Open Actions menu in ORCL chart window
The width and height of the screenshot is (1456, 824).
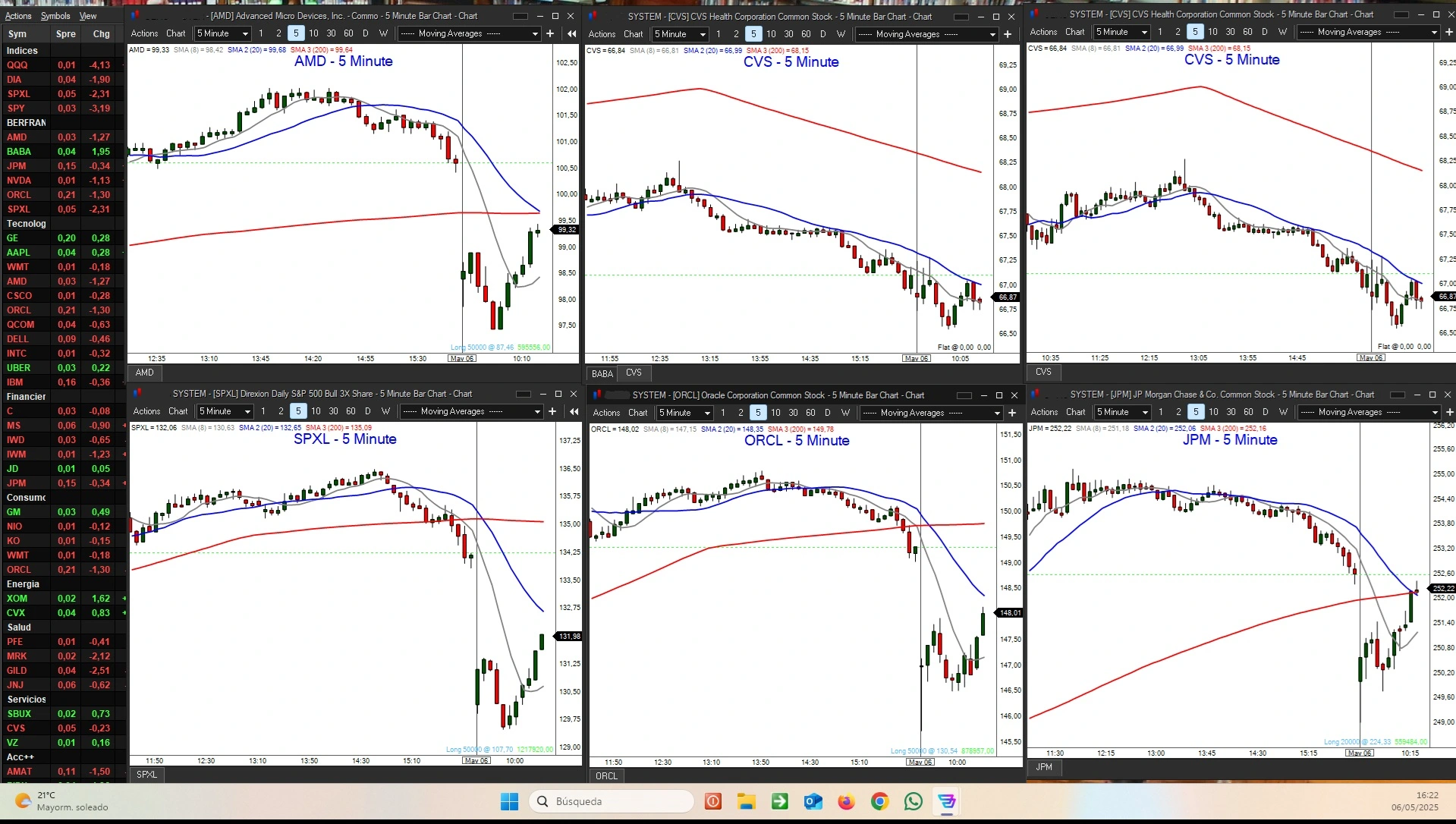(x=606, y=413)
